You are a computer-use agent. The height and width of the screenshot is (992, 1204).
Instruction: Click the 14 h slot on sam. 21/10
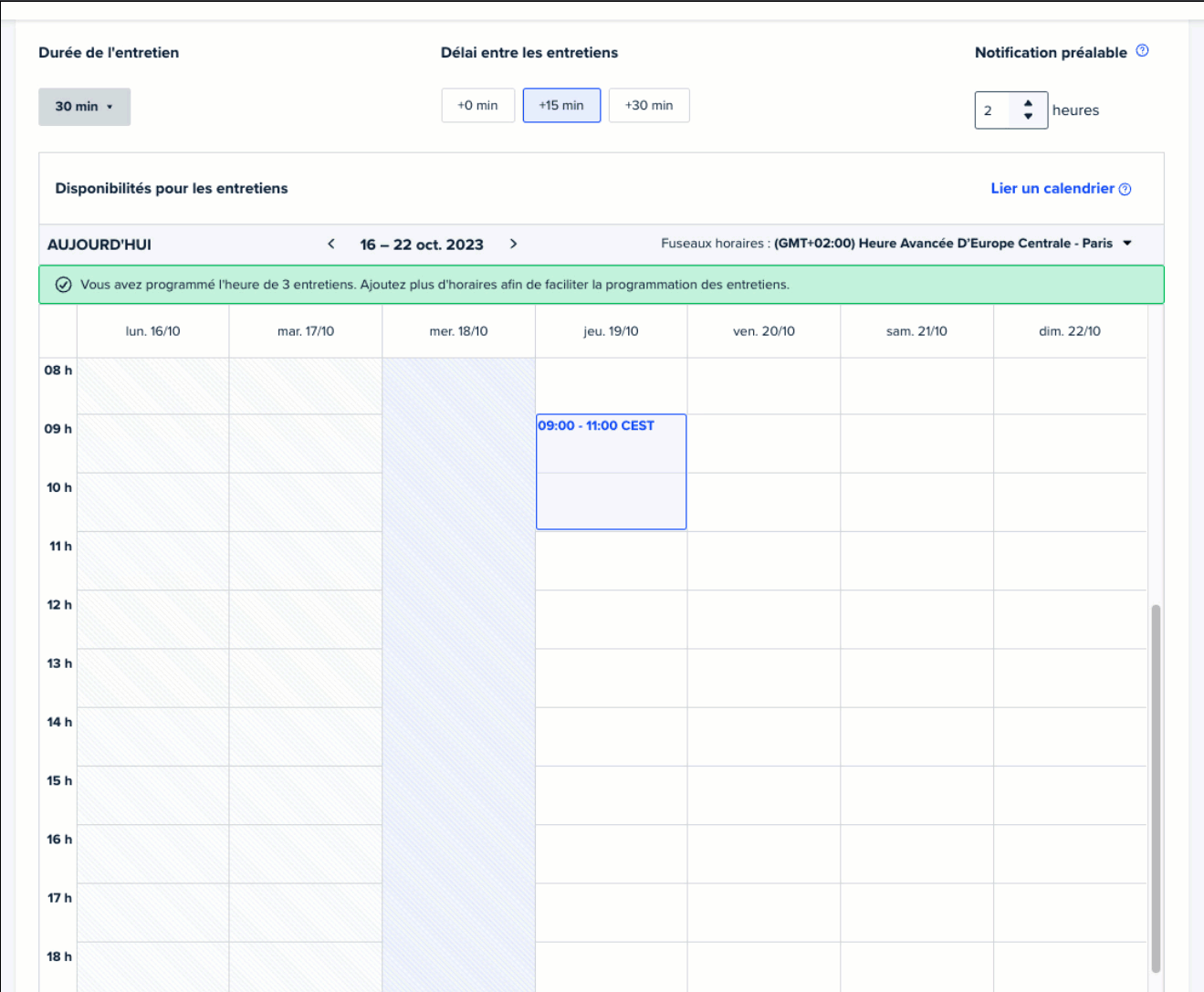[916, 736]
